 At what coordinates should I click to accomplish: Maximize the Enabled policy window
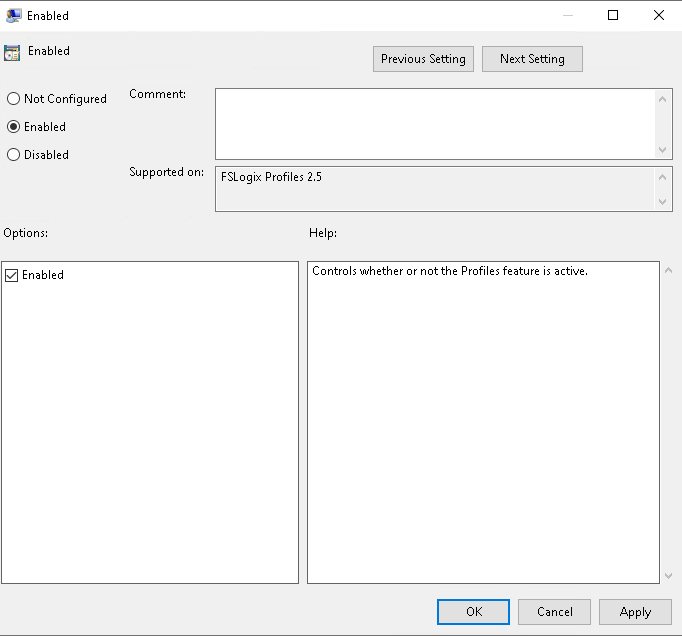pyautogui.click(x=613, y=15)
